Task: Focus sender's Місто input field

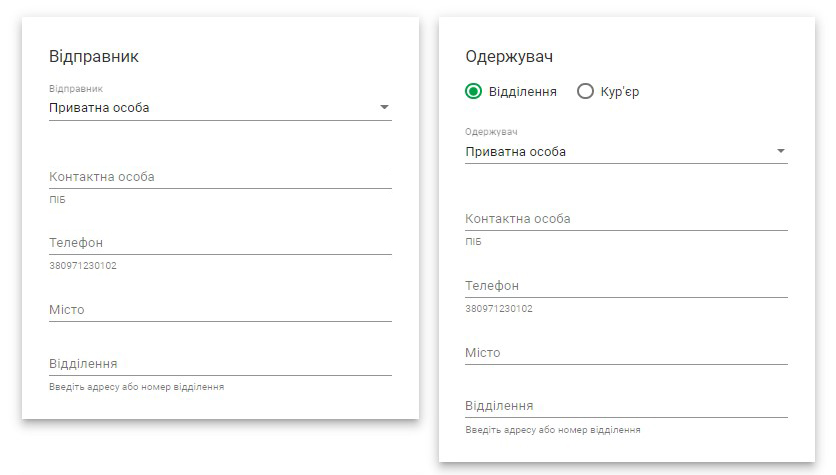Action: [220, 310]
